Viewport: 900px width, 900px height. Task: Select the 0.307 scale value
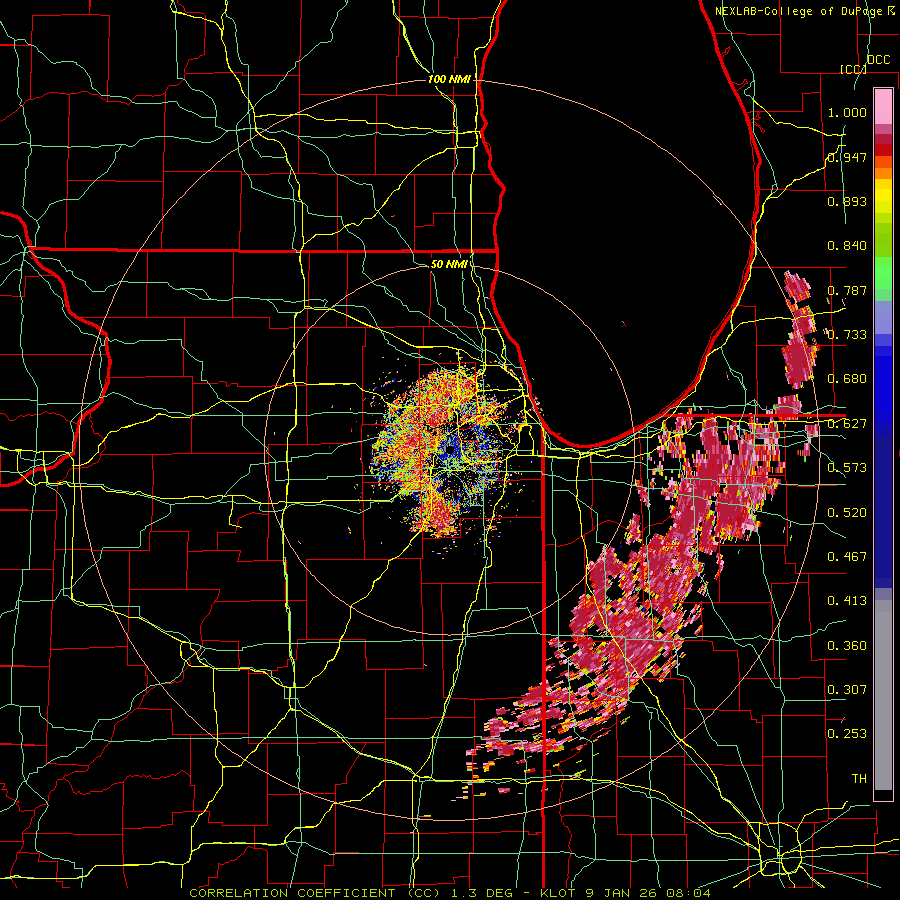(847, 690)
